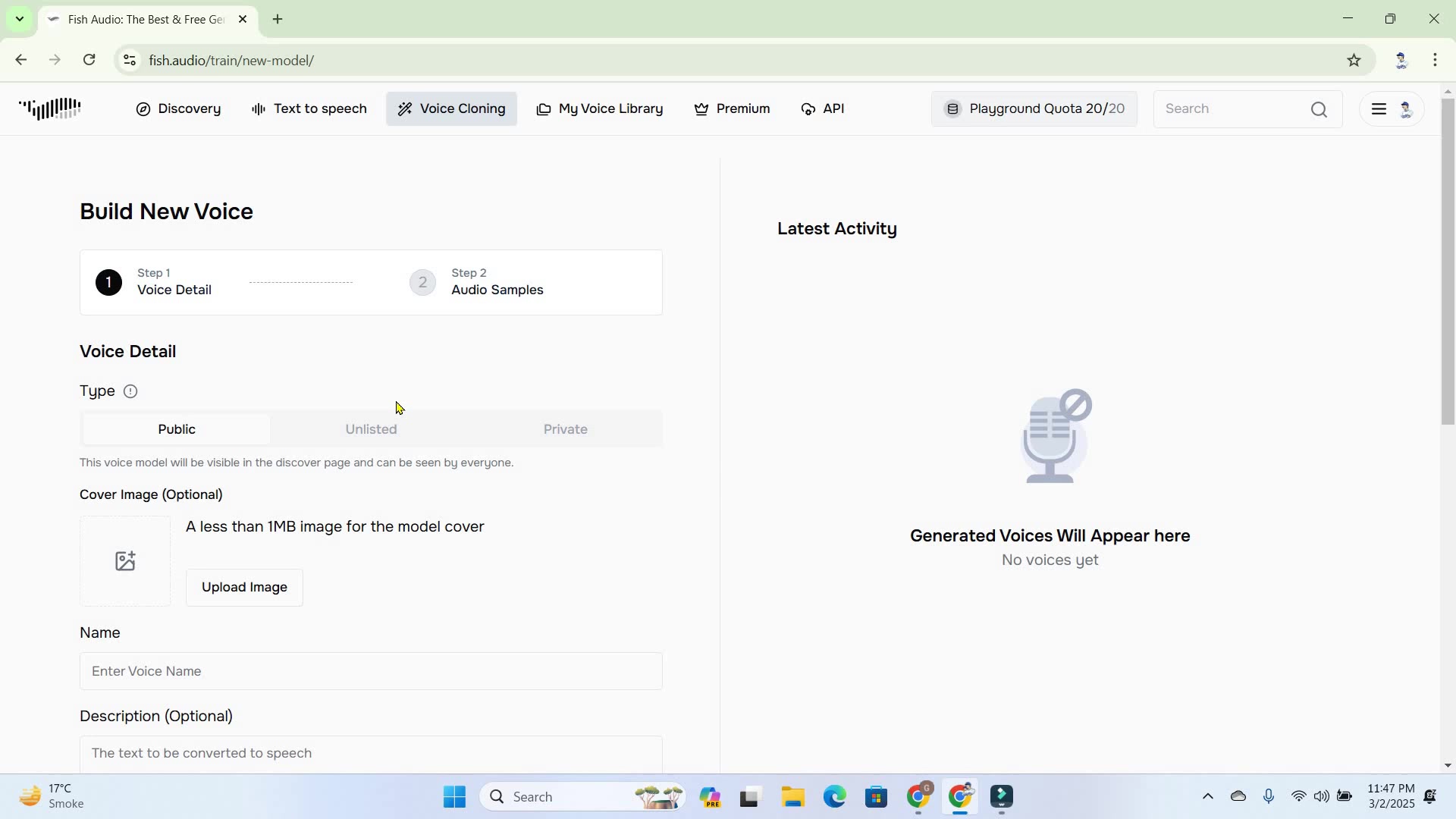Open the Chrome three-dot menu
The width and height of the screenshot is (1456, 819).
pyautogui.click(x=1435, y=60)
